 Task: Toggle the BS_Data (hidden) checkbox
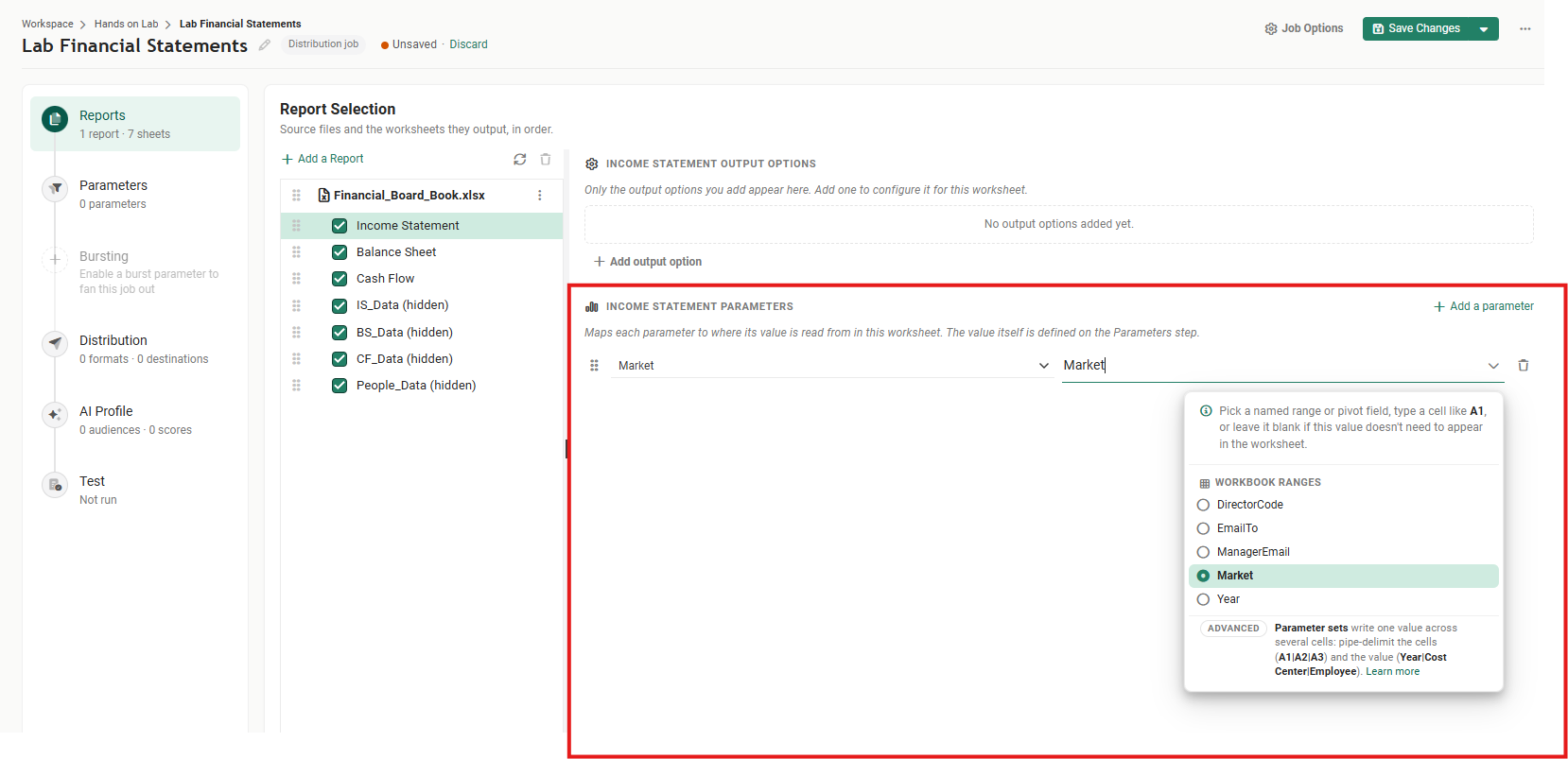[340, 332]
